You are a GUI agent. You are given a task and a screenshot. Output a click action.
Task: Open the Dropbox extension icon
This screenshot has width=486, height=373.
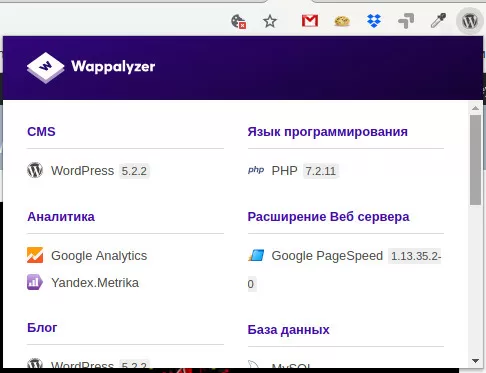(x=374, y=21)
